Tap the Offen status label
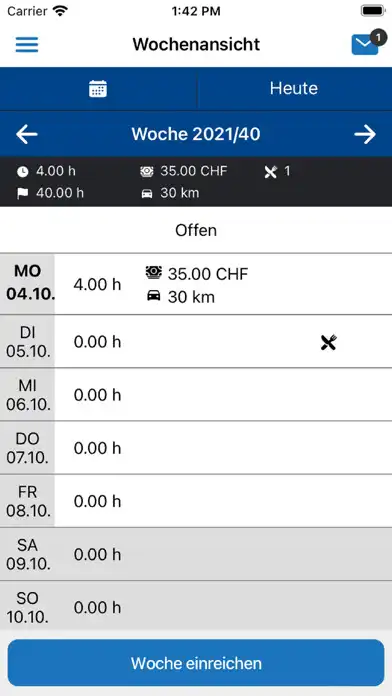Image resolution: width=392 pixels, height=696 pixels. tap(196, 230)
